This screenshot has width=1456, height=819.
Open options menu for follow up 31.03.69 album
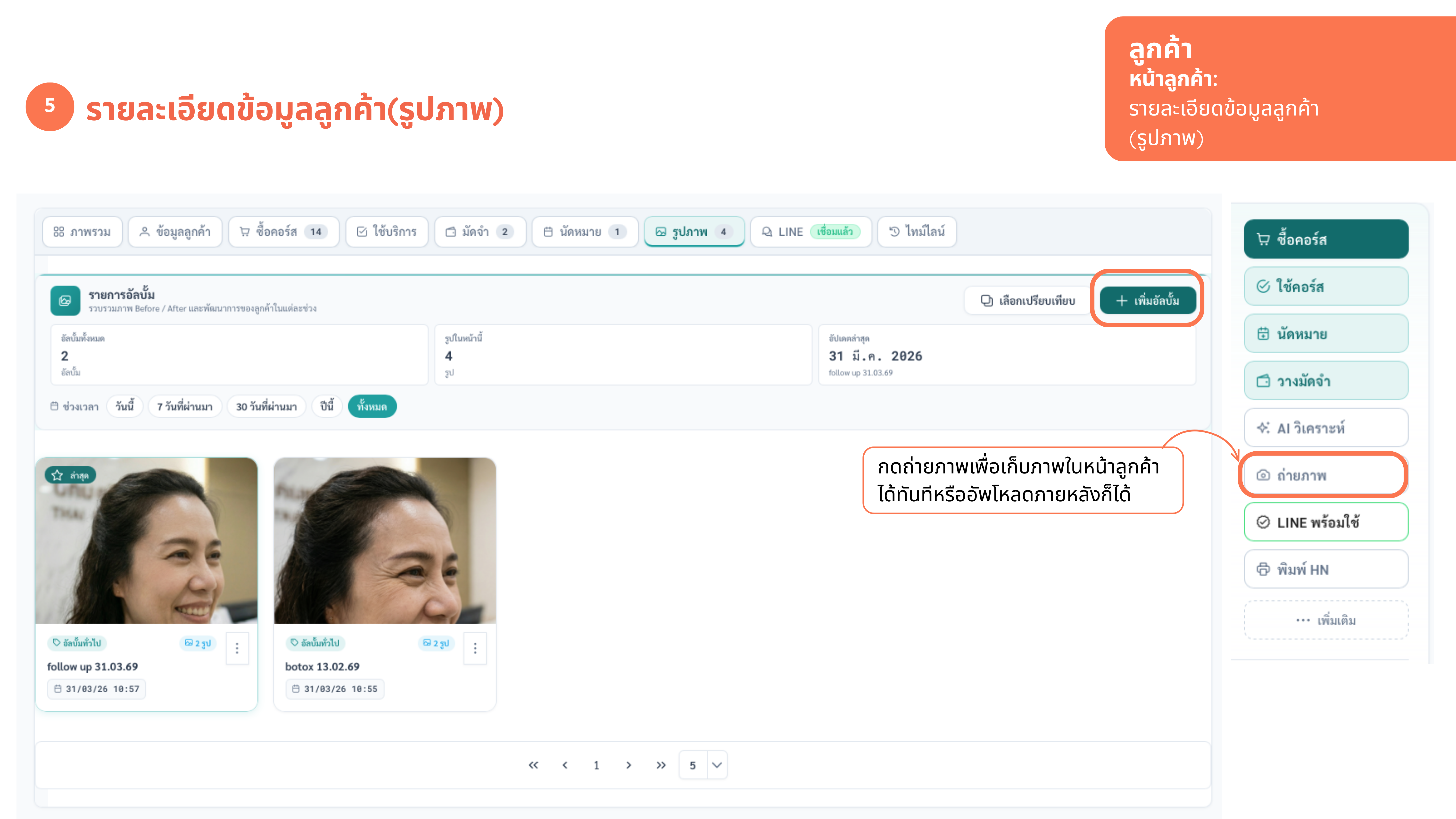[237, 648]
